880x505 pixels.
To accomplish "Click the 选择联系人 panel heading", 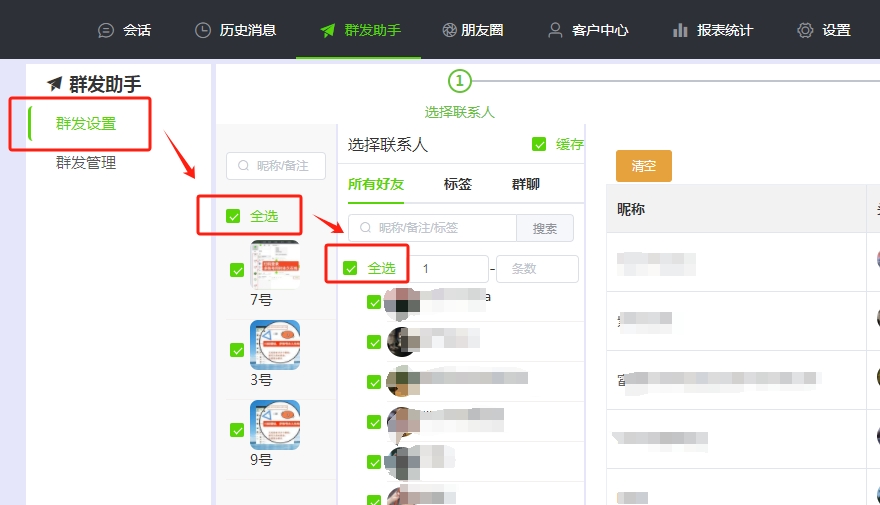I will (388, 145).
